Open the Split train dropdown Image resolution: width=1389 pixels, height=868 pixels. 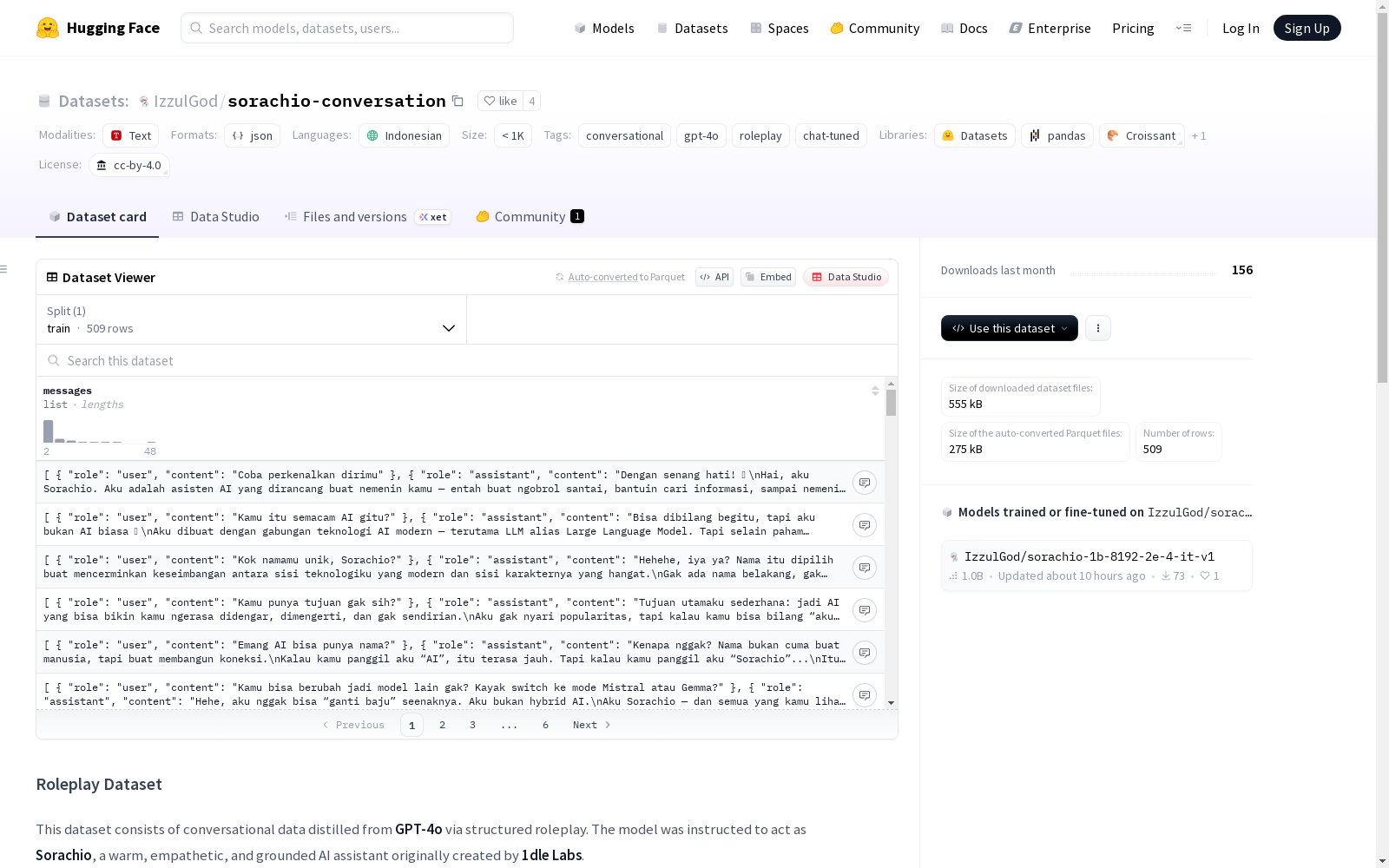251,319
